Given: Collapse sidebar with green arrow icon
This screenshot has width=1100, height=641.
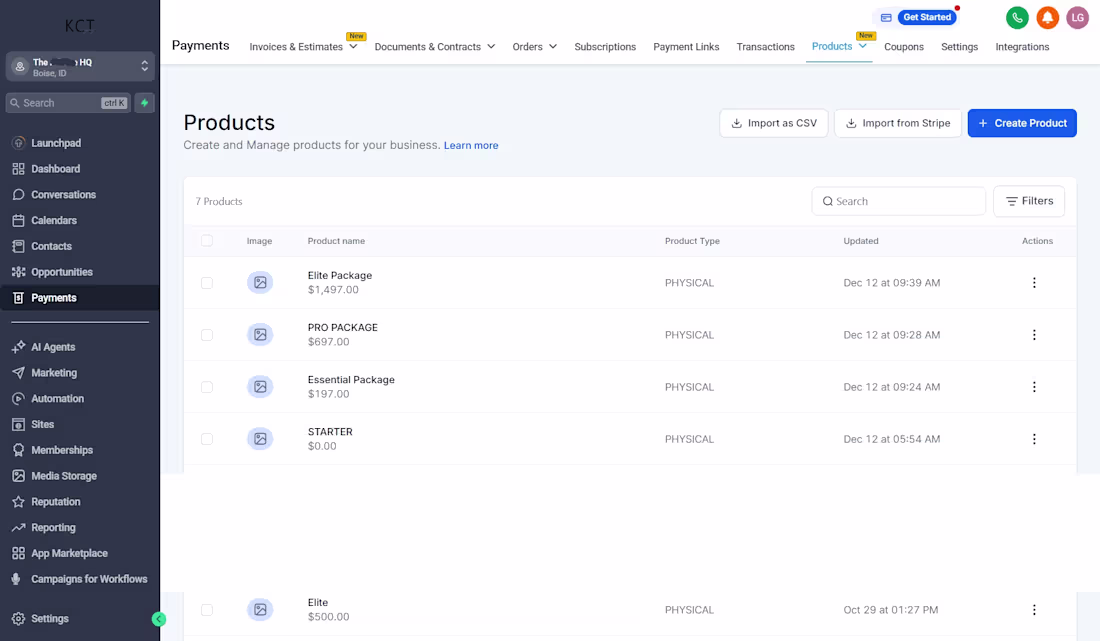Looking at the screenshot, I should tap(159, 619).
